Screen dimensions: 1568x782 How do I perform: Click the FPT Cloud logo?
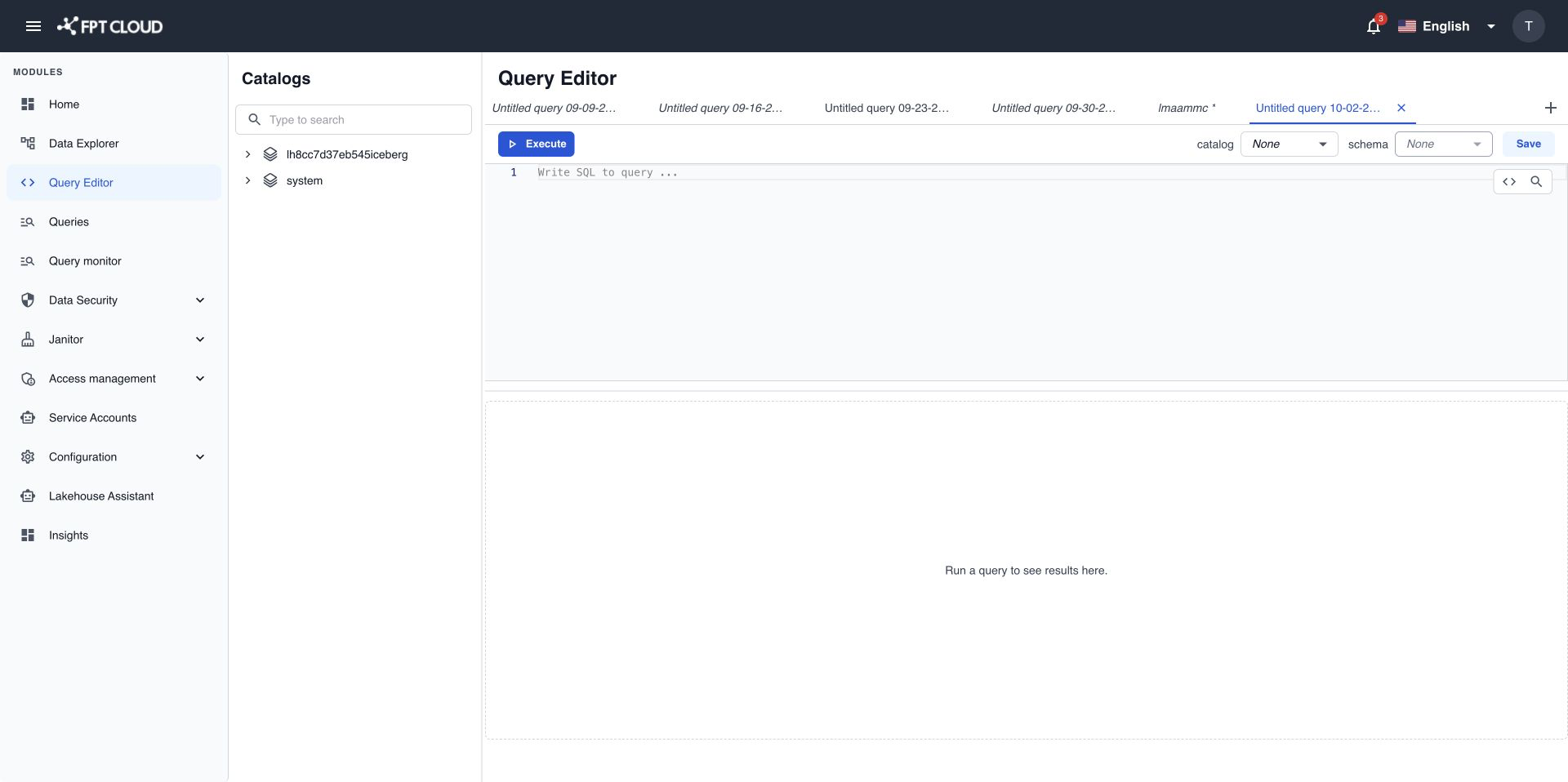109,26
